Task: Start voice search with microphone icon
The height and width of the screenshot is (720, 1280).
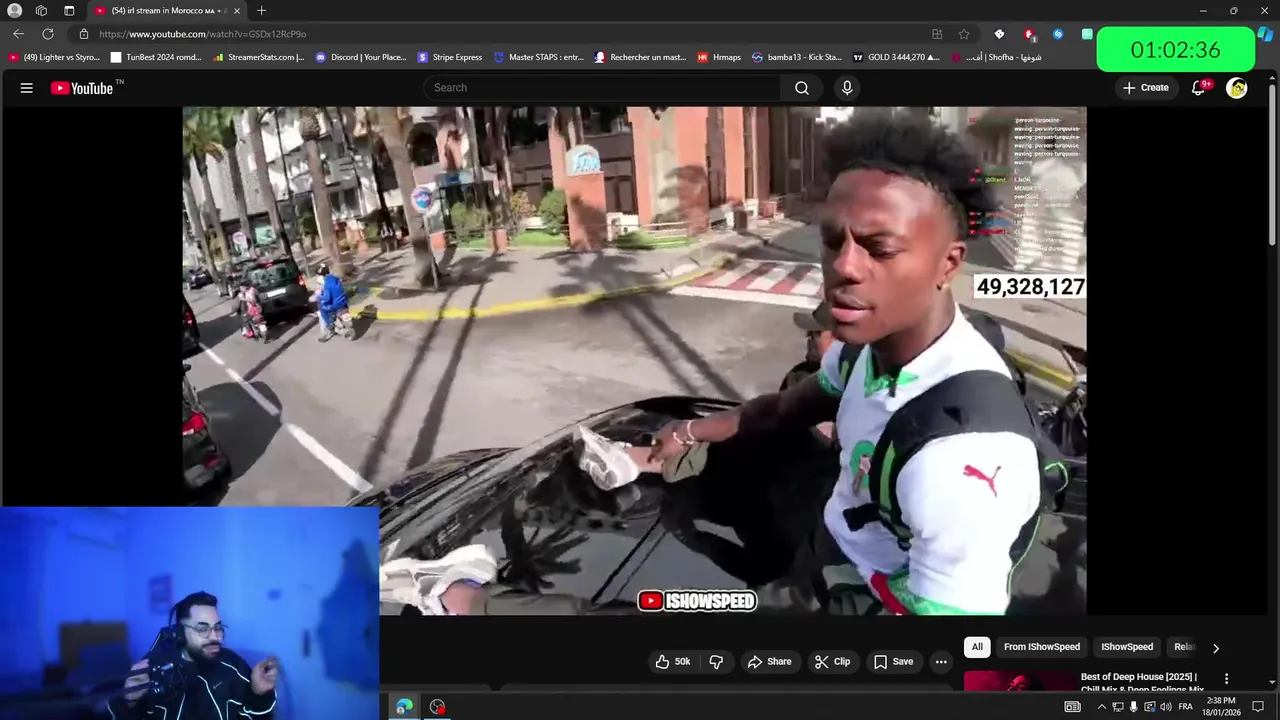Action: click(847, 88)
